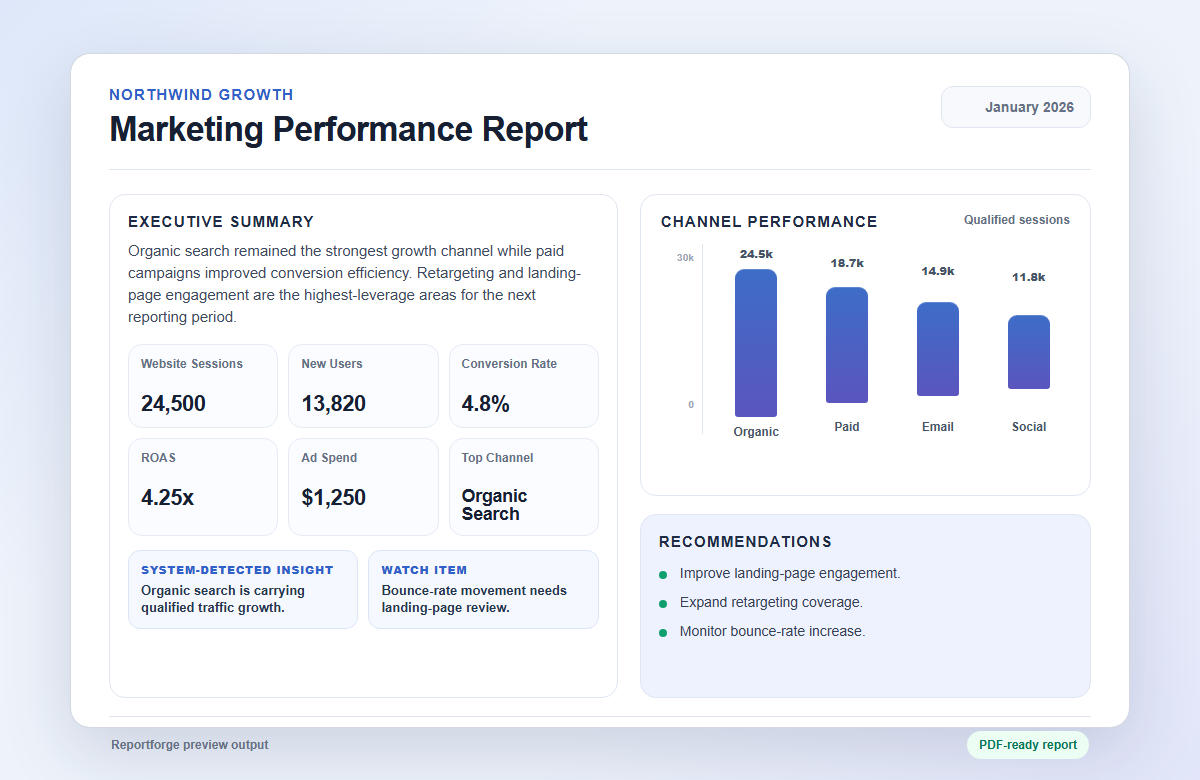Viewport: 1200px width, 780px height.
Task: Click the Recommendations heading
Action: point(745,542)
